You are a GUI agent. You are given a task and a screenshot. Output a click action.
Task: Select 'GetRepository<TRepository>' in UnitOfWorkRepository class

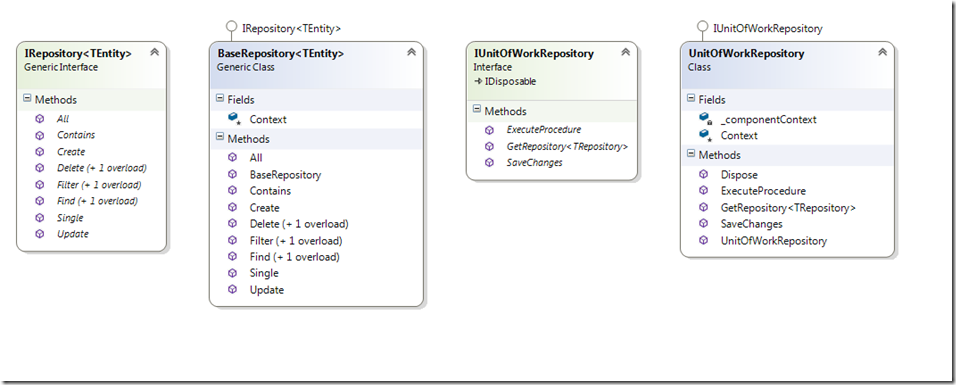tap(788, 207)
